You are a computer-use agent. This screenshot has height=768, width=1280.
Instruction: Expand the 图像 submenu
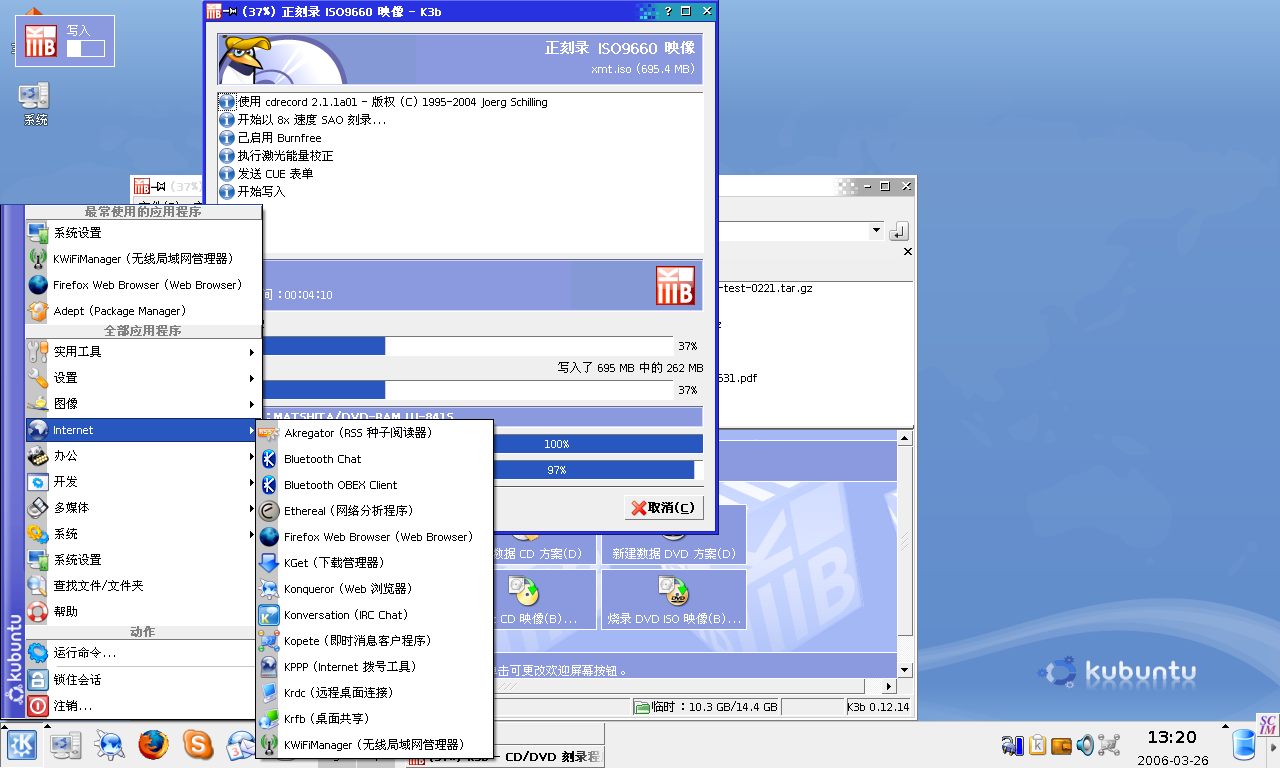coord(143,404)
